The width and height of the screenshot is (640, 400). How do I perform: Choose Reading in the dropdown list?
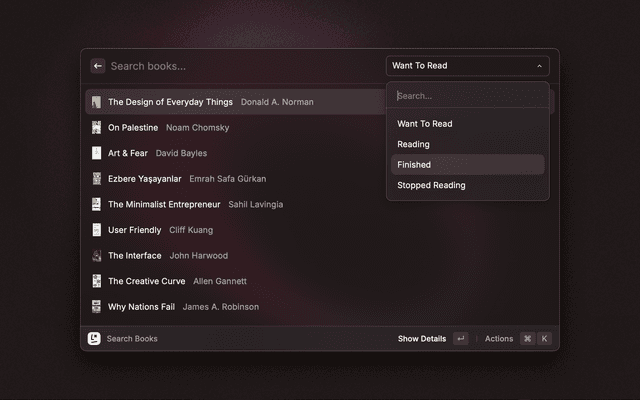click(467, 144)
